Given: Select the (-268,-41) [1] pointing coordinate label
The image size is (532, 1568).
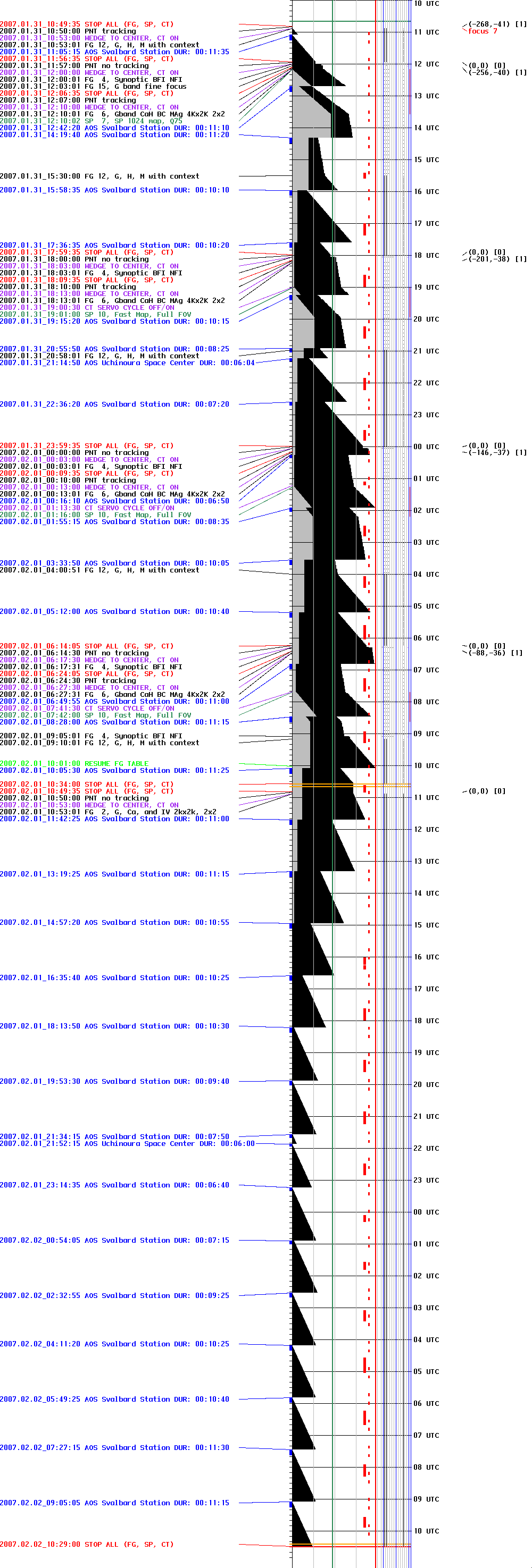Looking at the screenshot, I should [497, 24].
